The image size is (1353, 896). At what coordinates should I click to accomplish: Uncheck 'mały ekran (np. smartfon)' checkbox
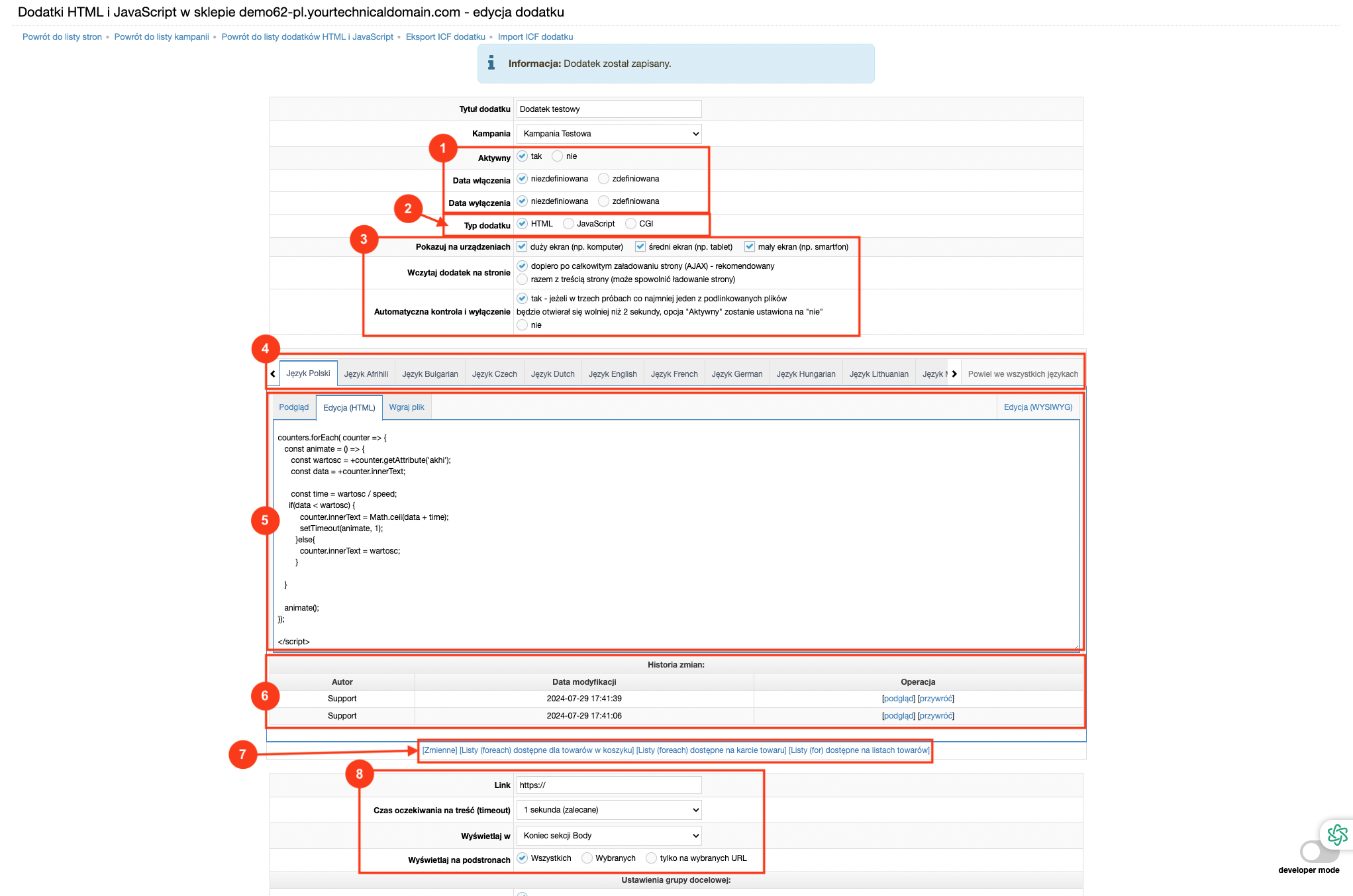tap(750, 246)
